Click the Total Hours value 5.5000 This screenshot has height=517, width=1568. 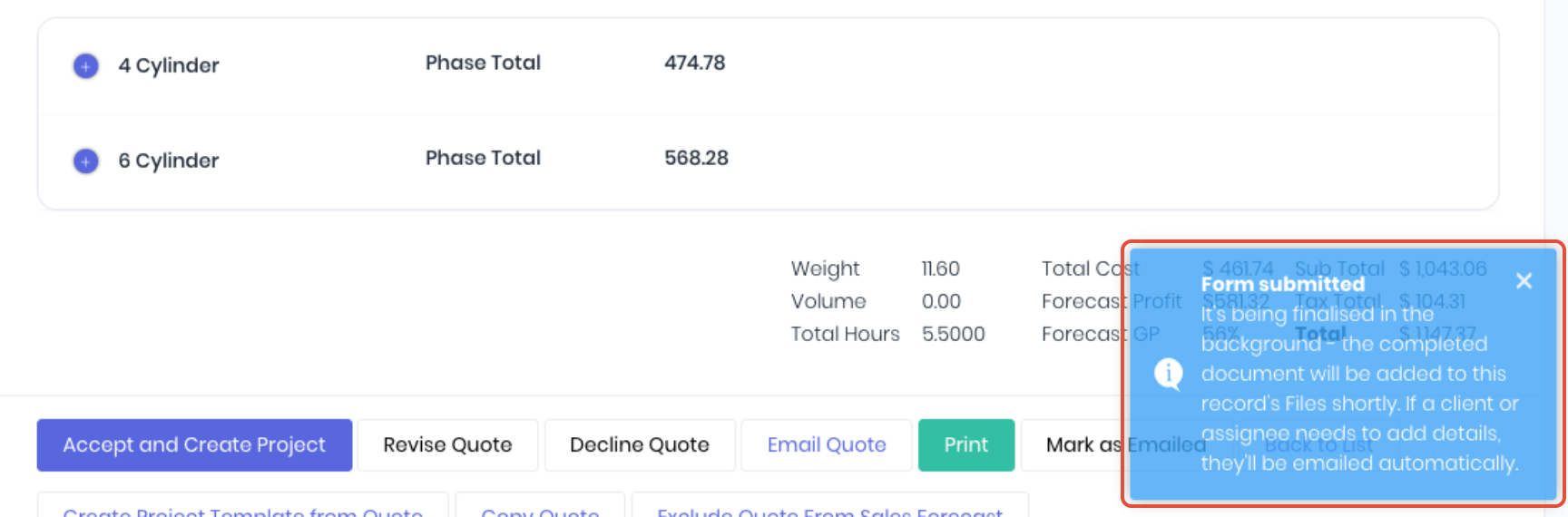[954, 334]
